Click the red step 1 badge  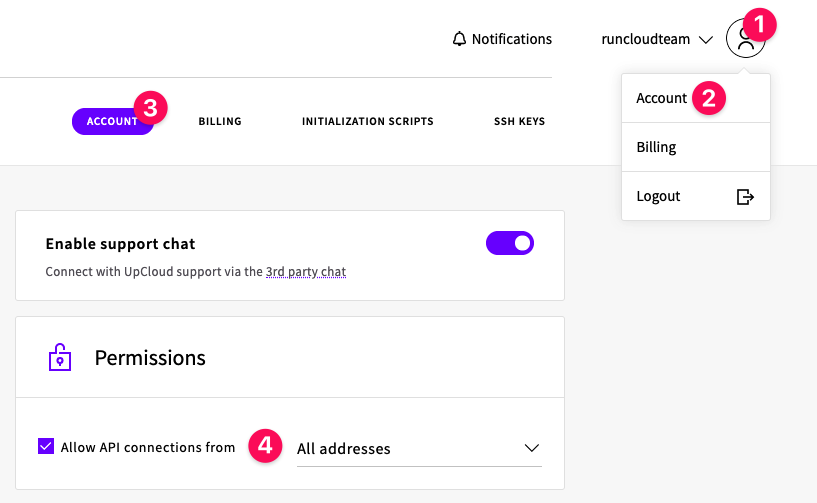click(x=762, y=23)
